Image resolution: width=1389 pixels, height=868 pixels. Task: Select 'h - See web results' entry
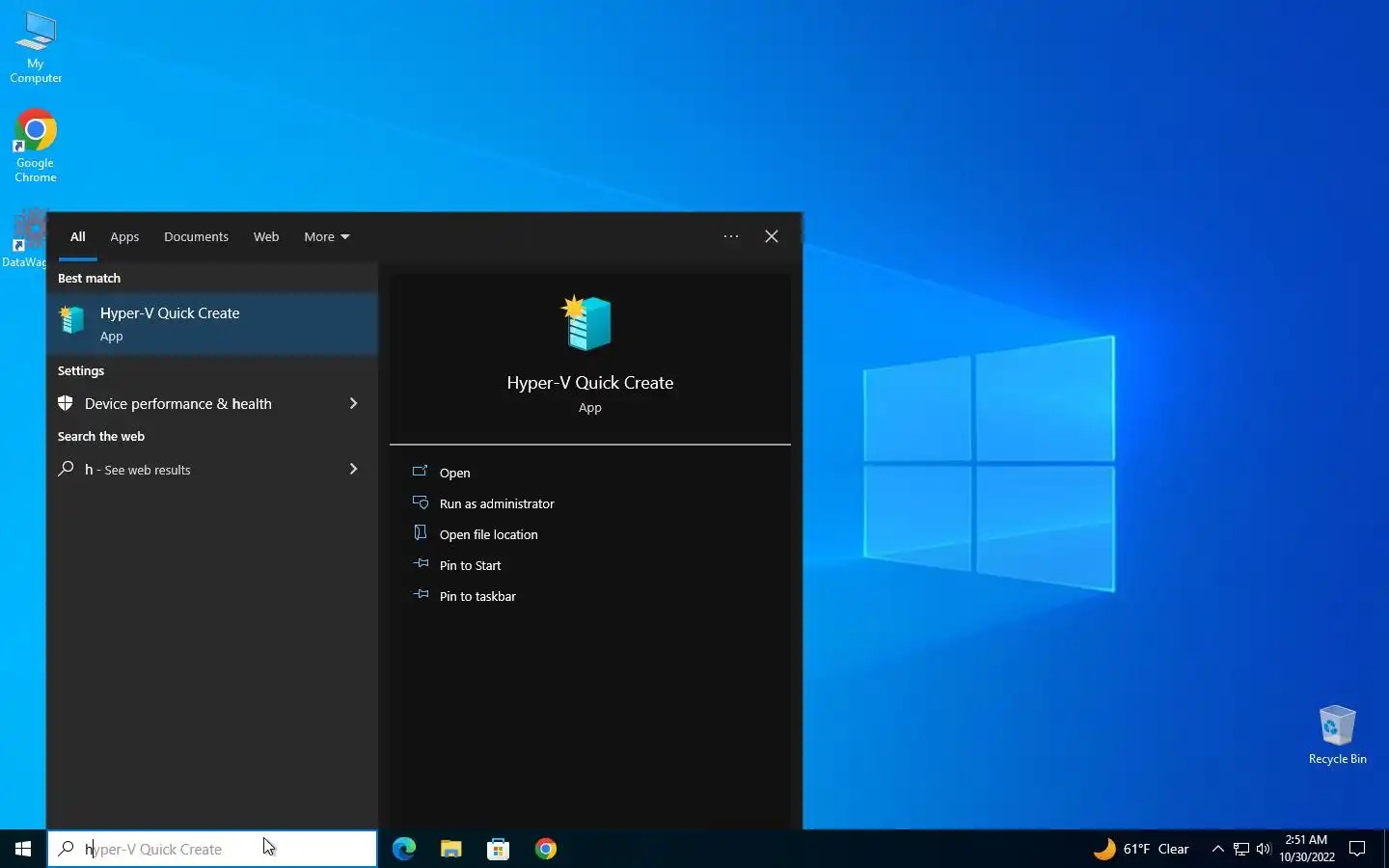[212, 469]
